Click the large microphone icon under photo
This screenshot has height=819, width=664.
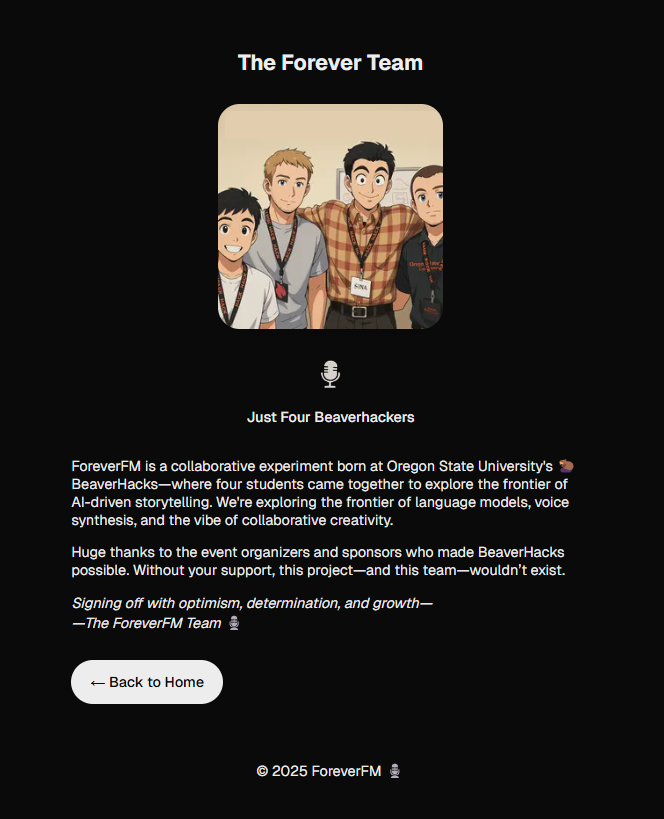[x=330, y=374]
